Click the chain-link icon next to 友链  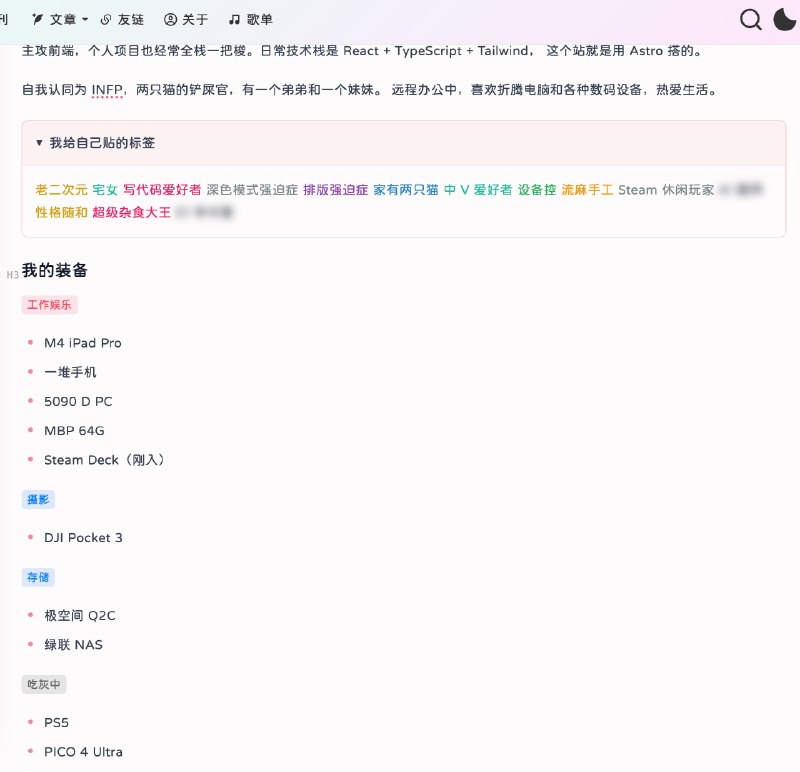(104, 19)
